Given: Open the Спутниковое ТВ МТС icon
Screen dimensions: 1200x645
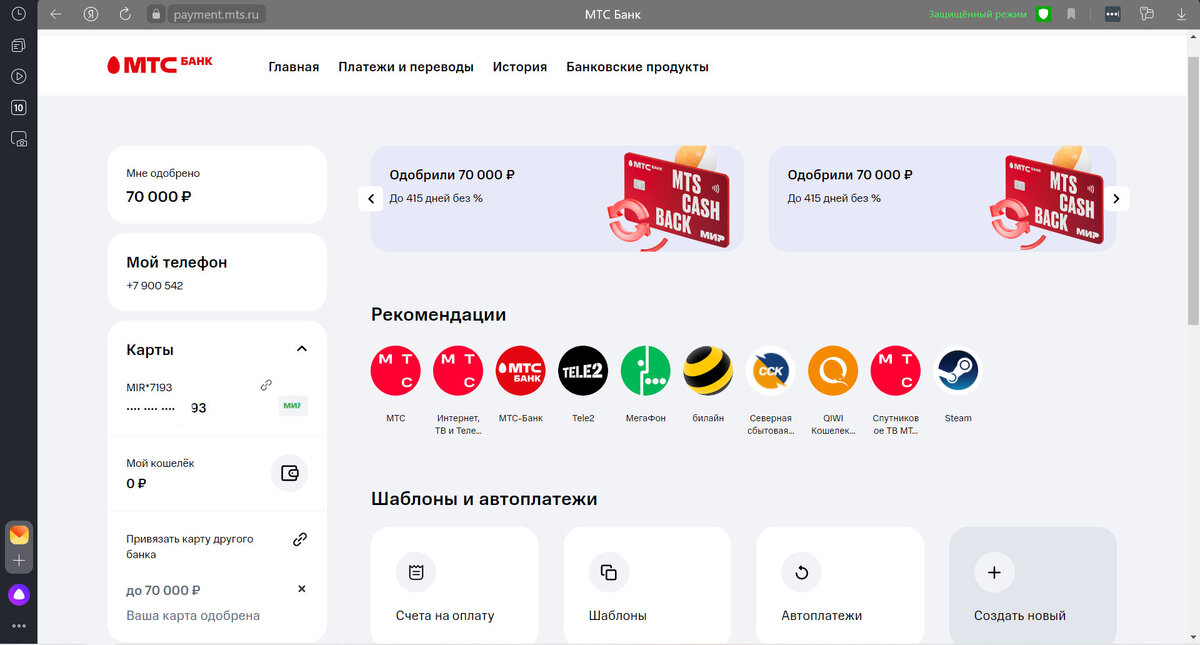Looking at the screenshot, I should (895, 371).
